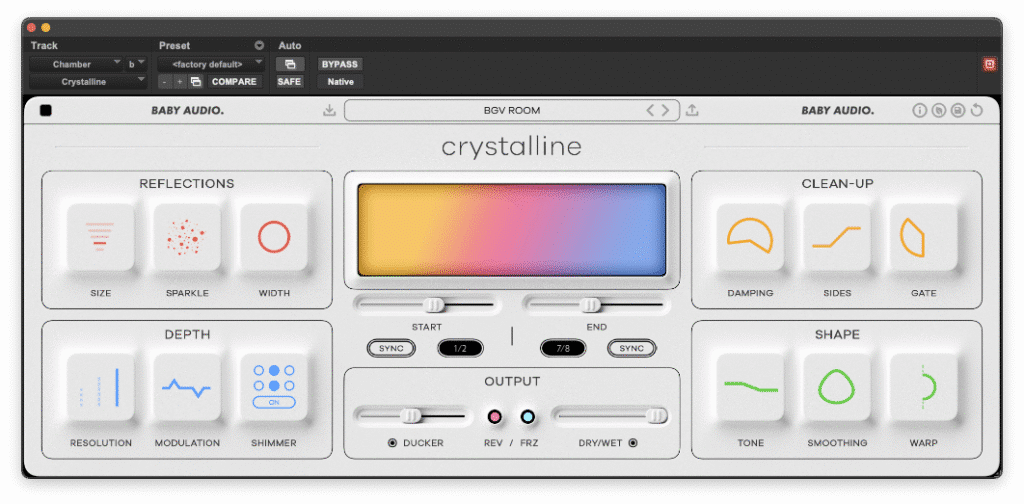Click the copy settings icon in header
Screen dimensions: 1024x504
938,110
